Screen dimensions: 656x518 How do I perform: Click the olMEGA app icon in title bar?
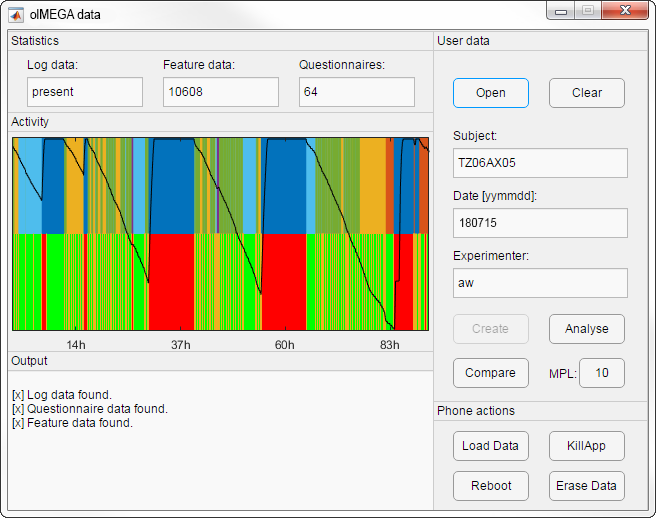[17, 14]
